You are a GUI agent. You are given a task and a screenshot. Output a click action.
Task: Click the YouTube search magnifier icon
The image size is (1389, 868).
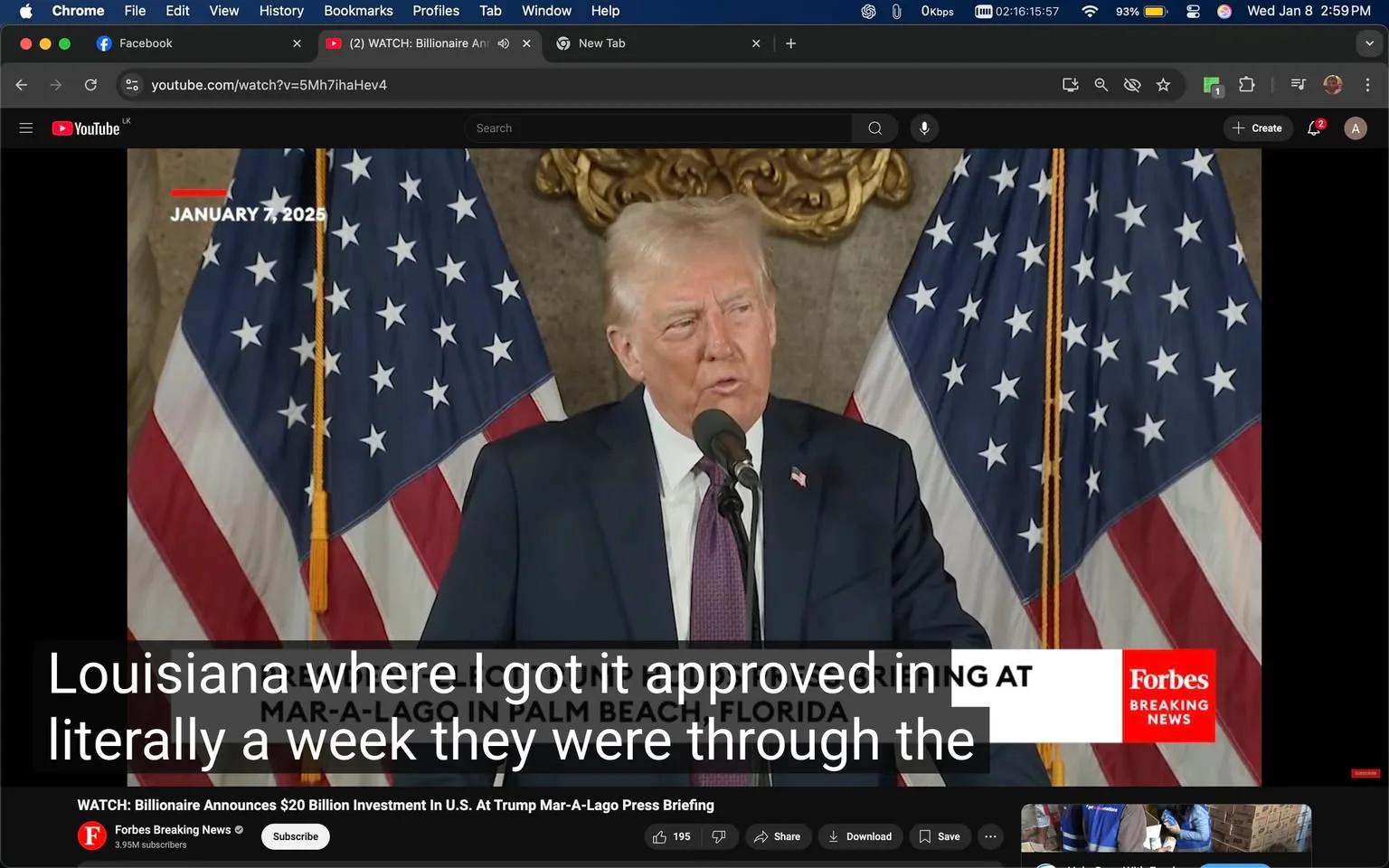click(x=874, y=127)
